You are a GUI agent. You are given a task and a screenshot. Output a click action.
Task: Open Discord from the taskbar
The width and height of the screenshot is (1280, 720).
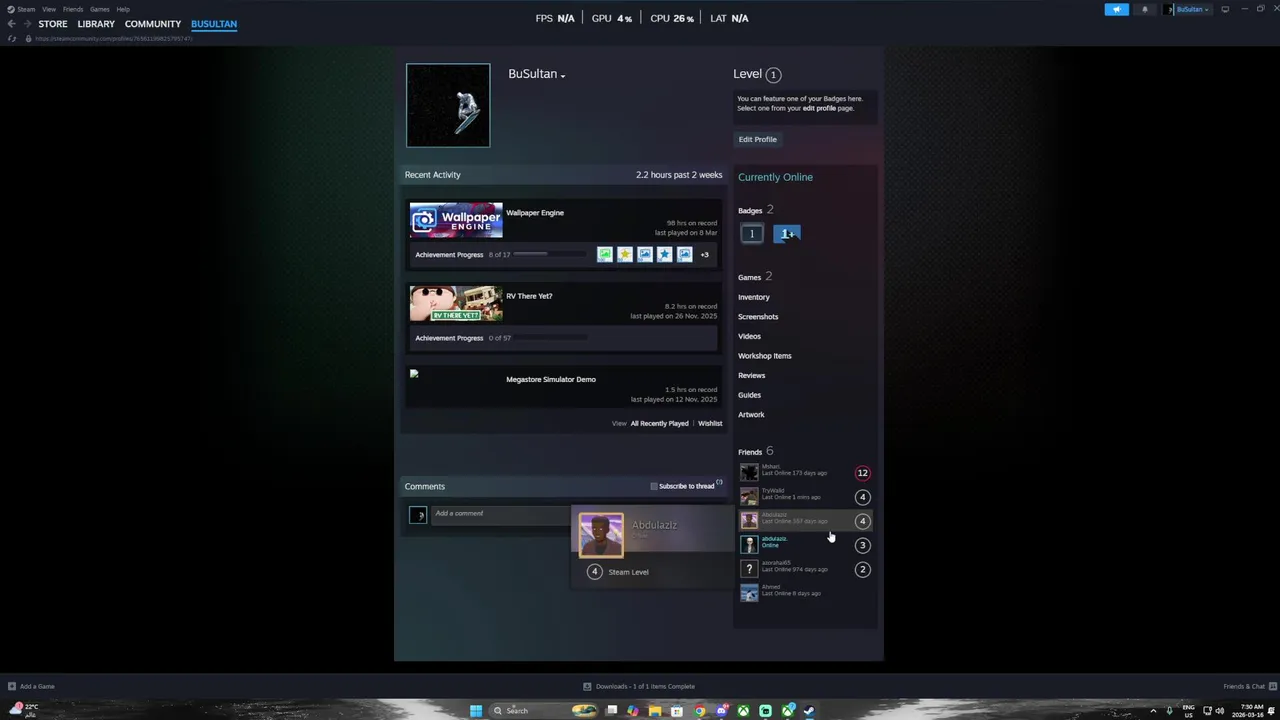point(721,710)
